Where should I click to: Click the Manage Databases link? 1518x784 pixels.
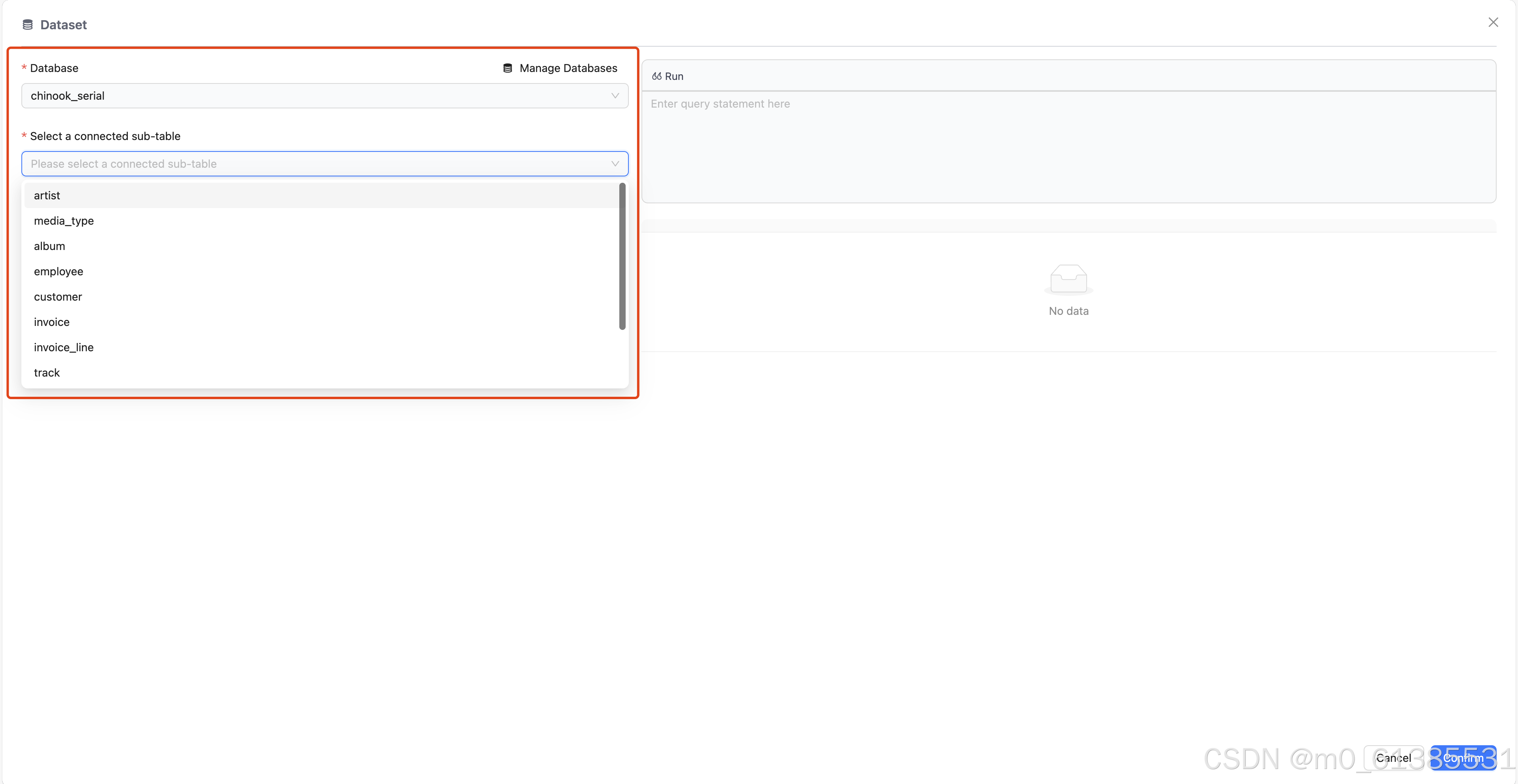coord(567,68)
